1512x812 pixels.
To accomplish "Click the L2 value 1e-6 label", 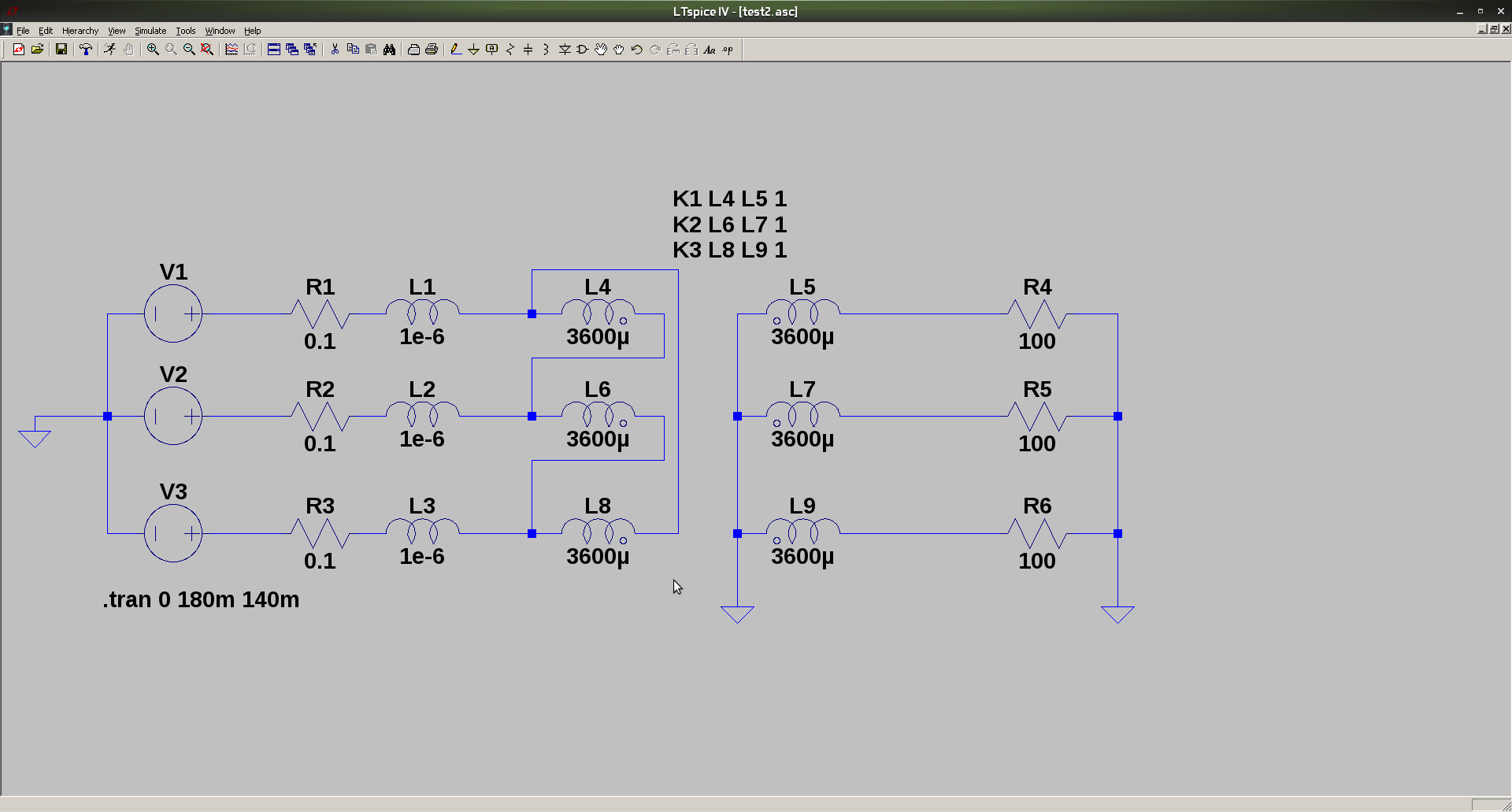I will pos(422,439).
